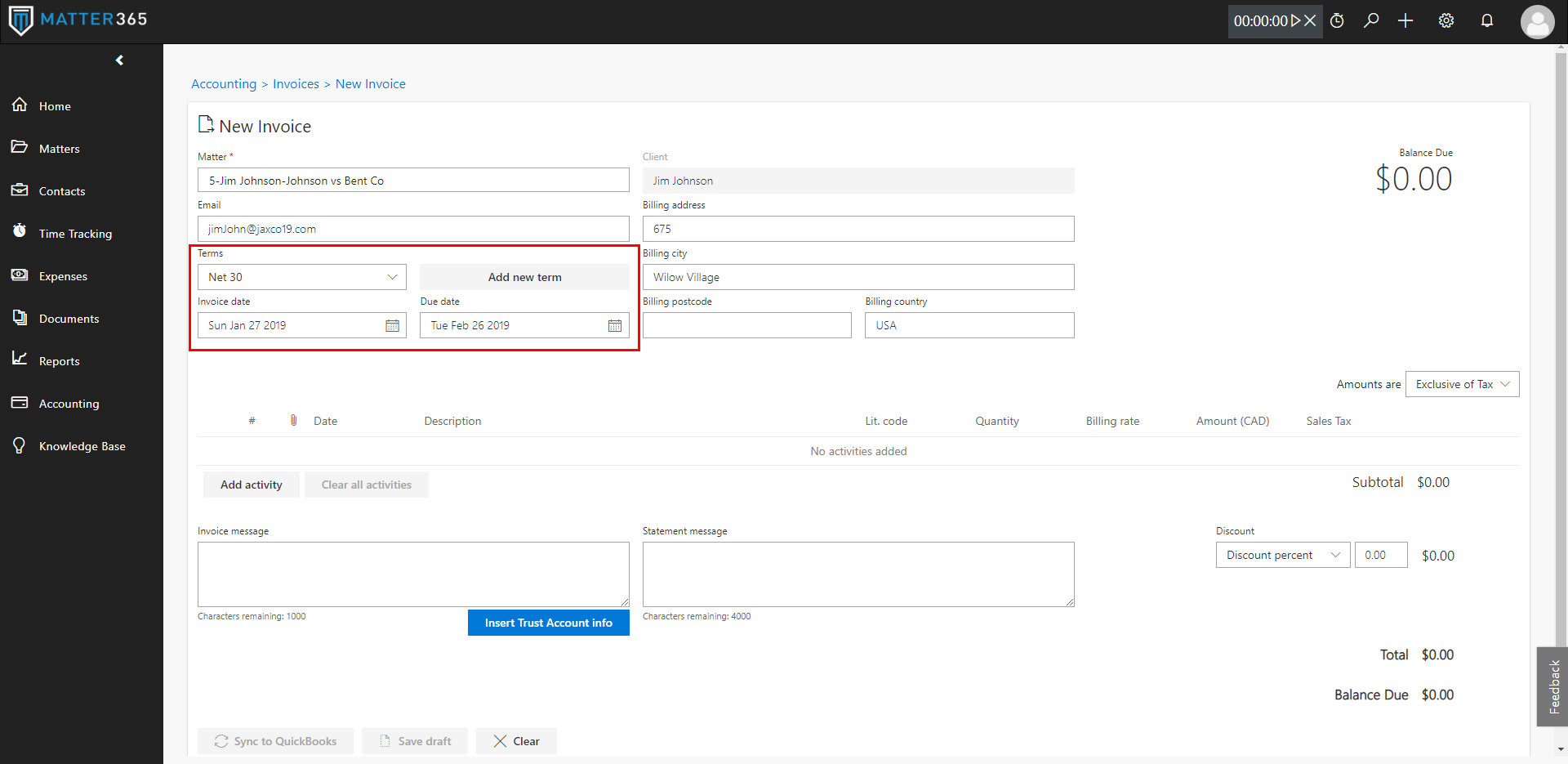Open the Due date calendar picker
The height and width of the screenshot is (764, 1568).
pos(615,326)
